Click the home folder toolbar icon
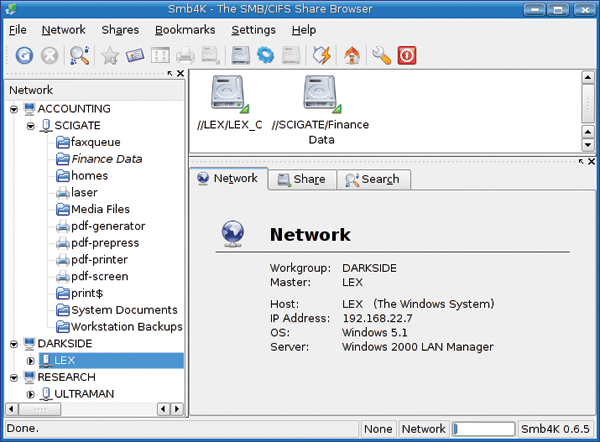The width and height of the screenshot is (600, 442). point(351,56)
